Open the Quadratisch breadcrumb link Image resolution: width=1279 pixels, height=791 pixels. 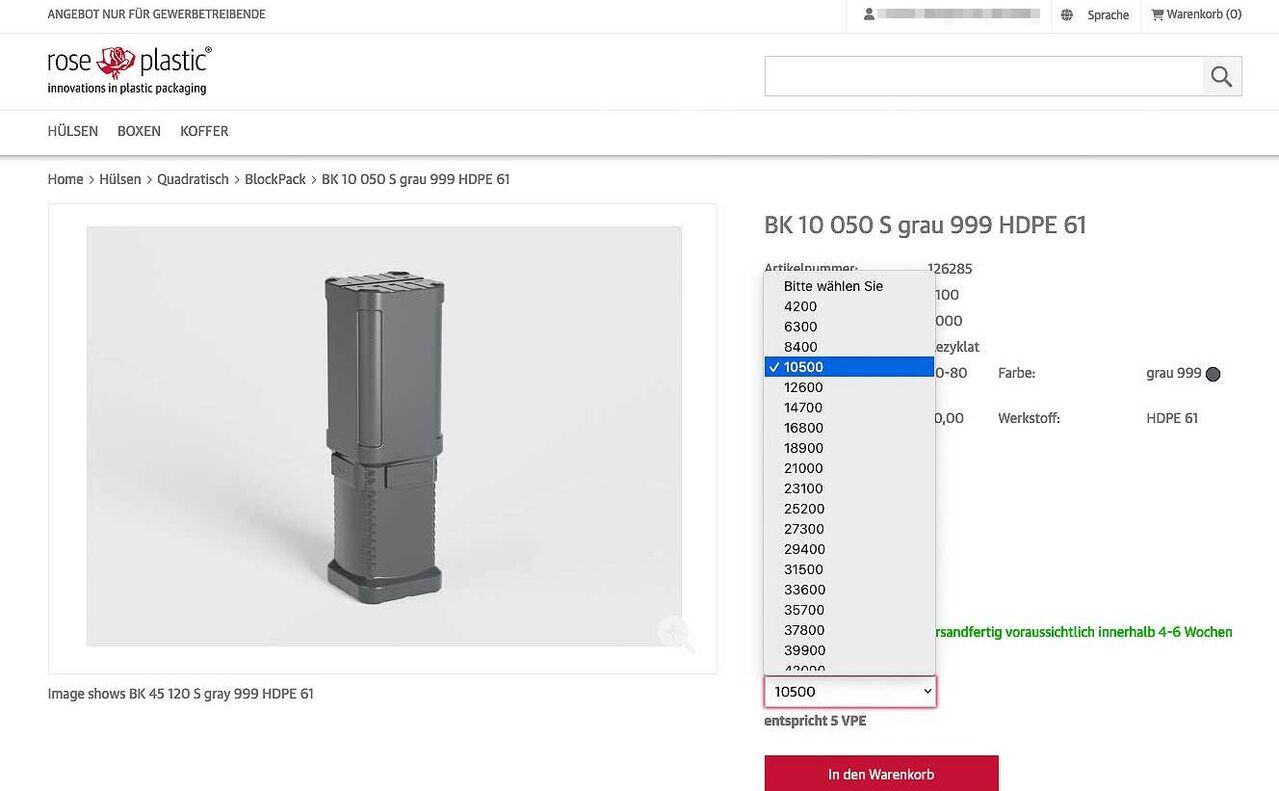192,179
